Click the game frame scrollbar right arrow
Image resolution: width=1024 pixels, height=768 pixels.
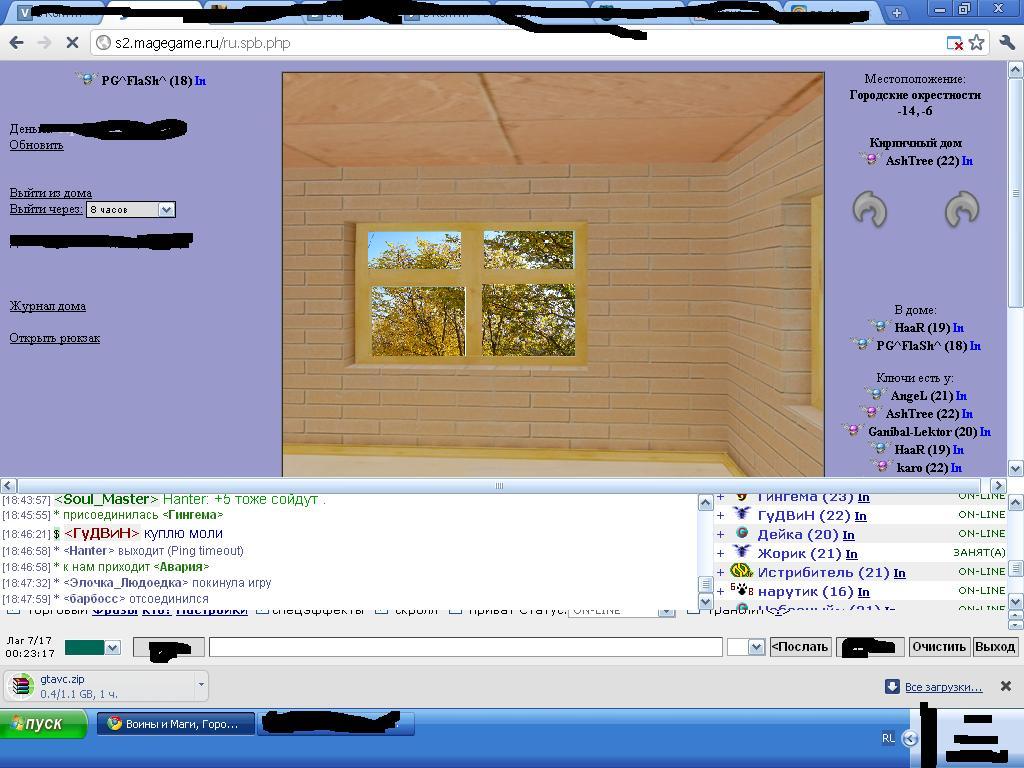(x=998, y=485)
